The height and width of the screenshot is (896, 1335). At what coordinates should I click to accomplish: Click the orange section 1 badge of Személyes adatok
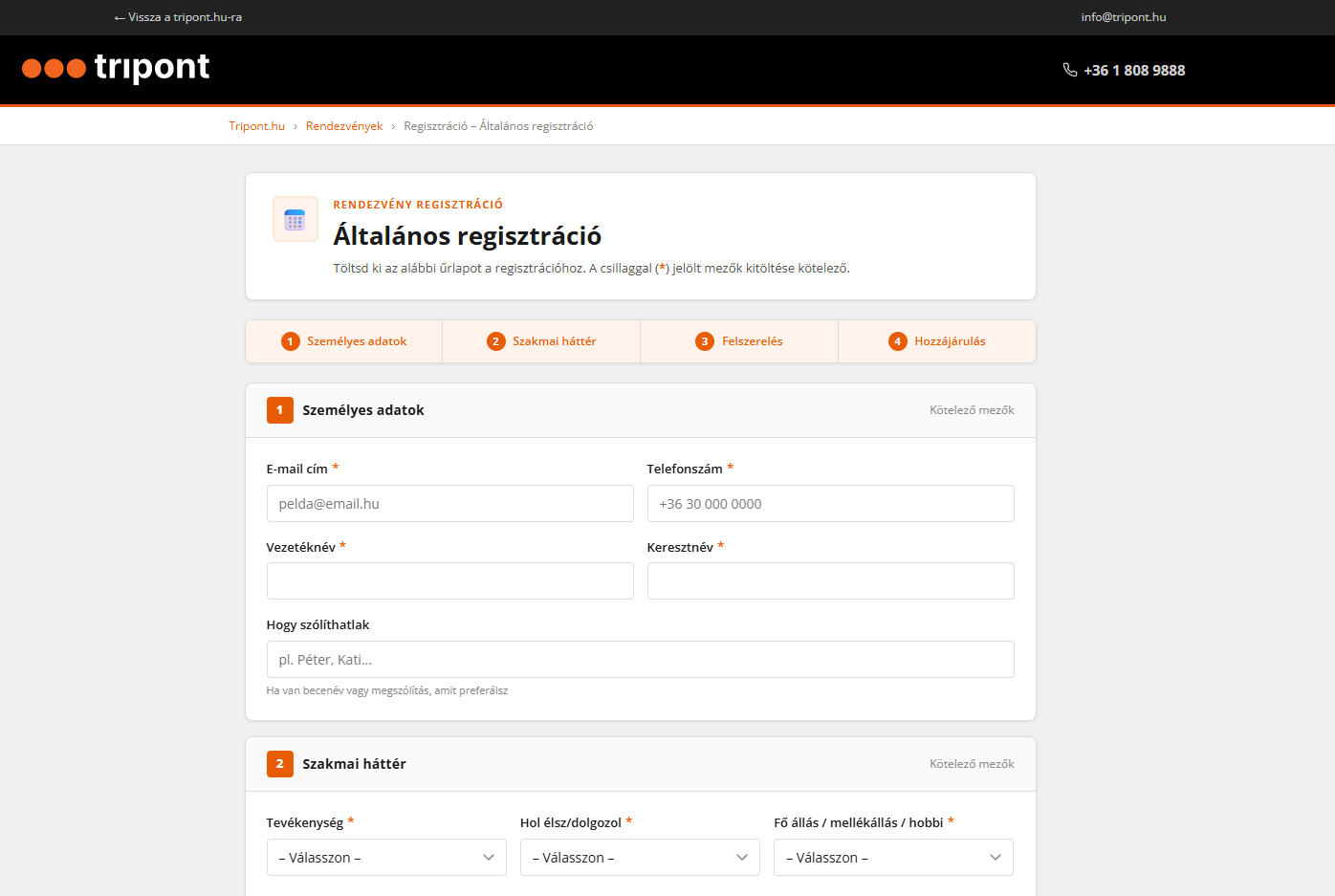pyautogui.click(x=279, y=410)
